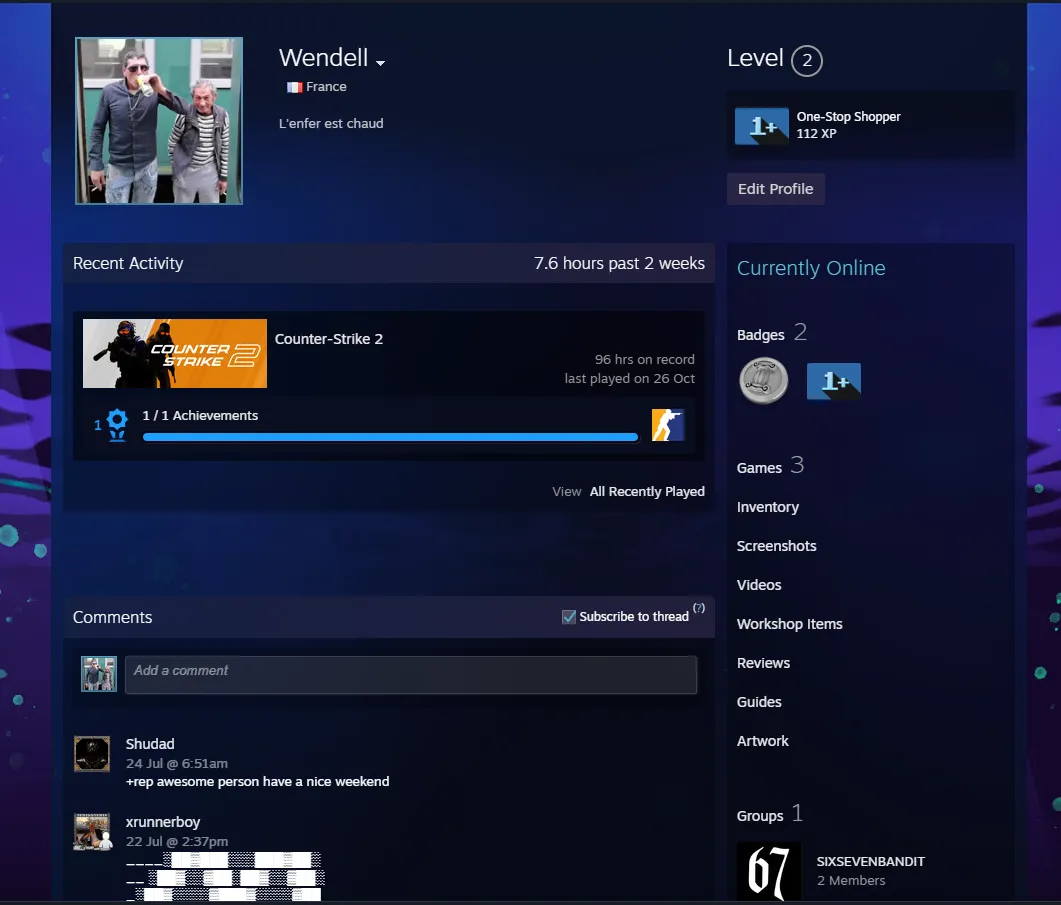This screenshot has width=1061, height=905.
Task: Open Workshop Items
Action: (789, 624)
